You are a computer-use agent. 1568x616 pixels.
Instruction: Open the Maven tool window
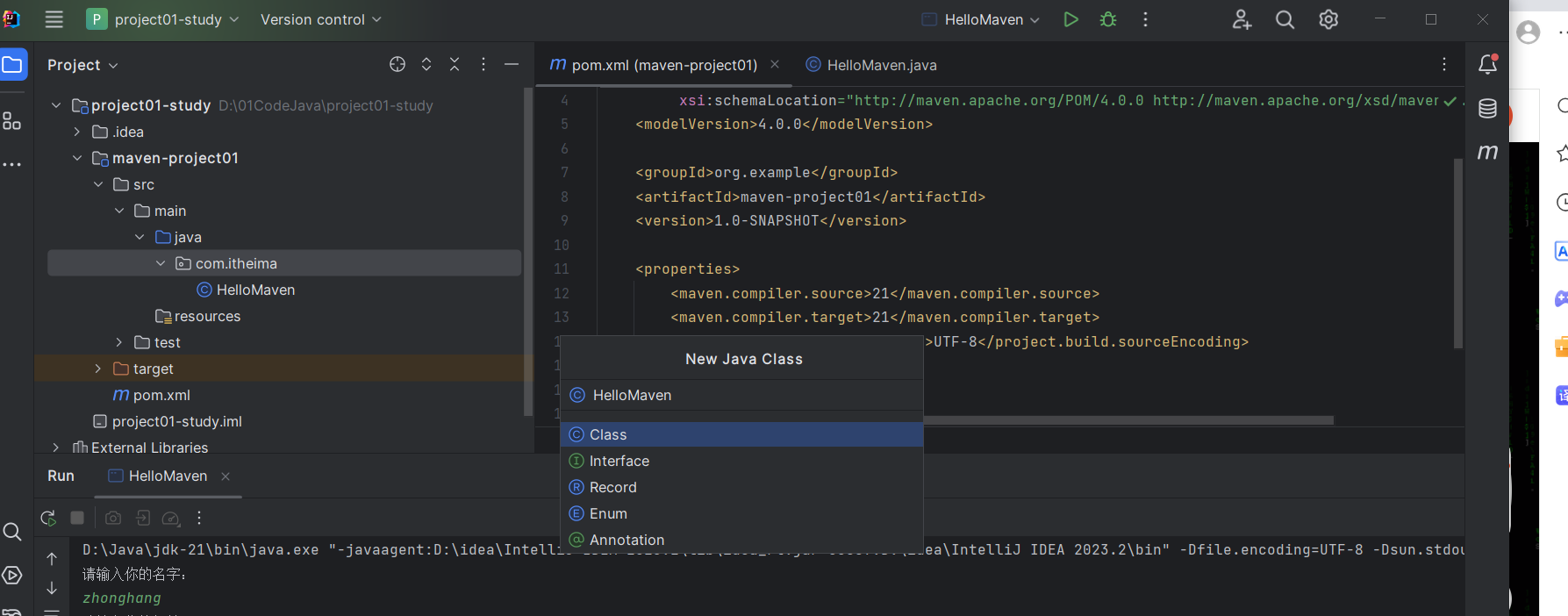coord(1487,152)
